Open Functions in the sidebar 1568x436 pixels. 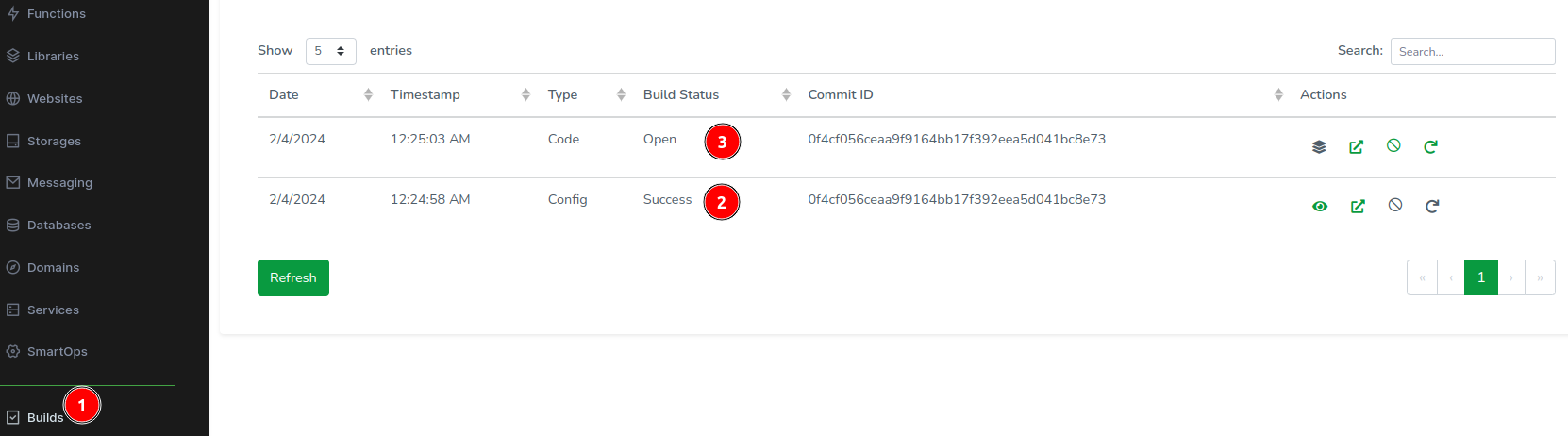(56, 14)
